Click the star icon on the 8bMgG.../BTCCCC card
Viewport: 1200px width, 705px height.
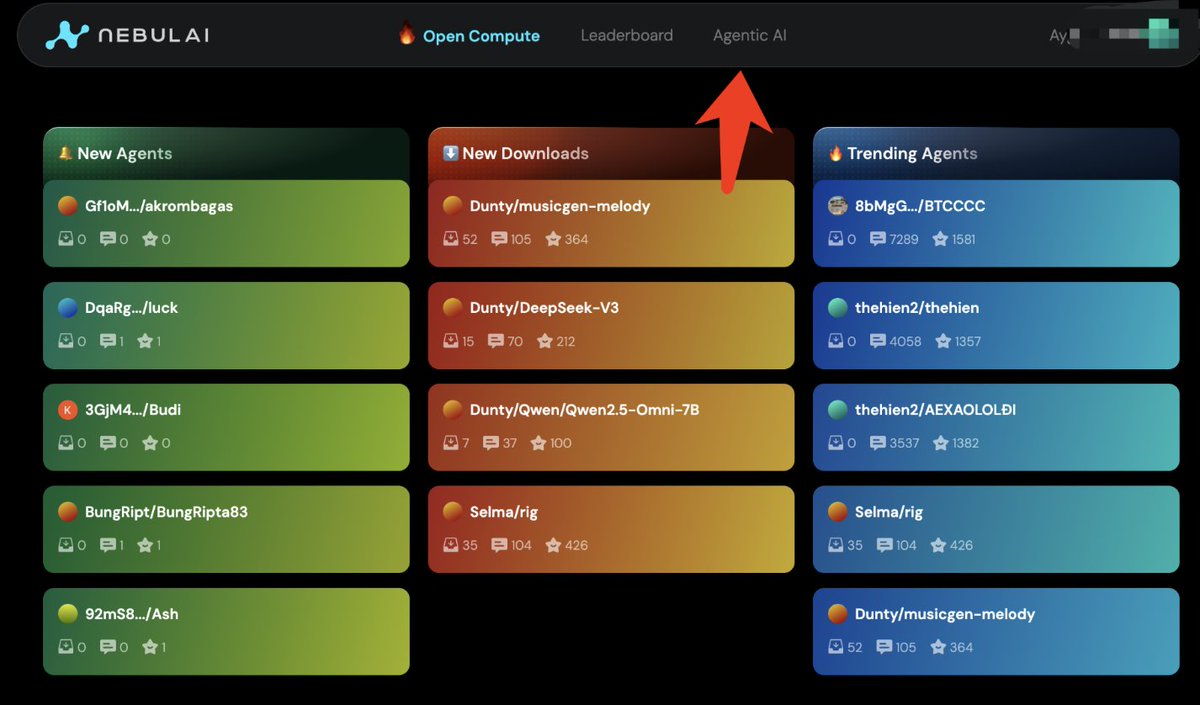(x=940, y=239)
